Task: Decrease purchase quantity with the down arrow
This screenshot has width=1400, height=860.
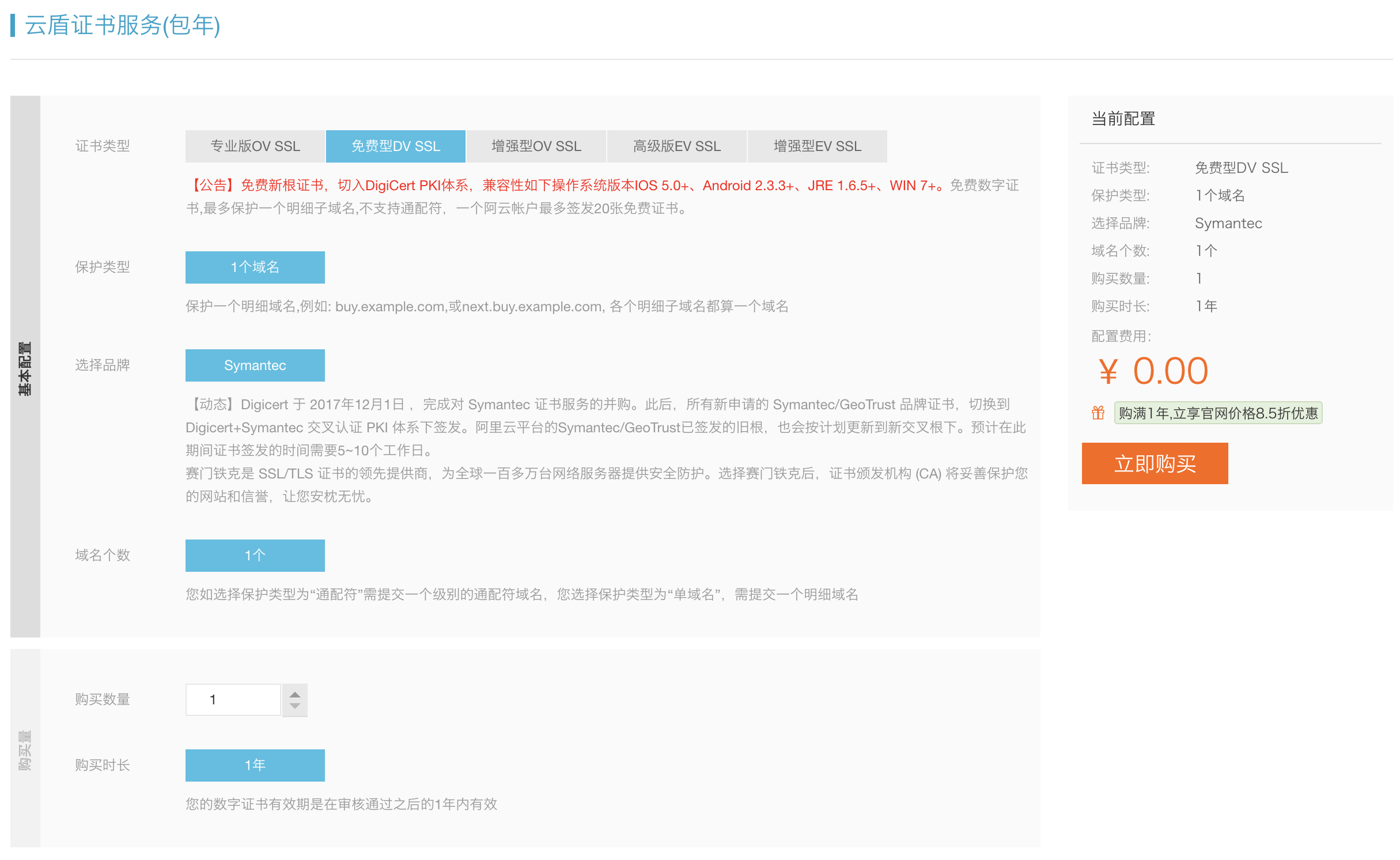Action: pos(295,707)
